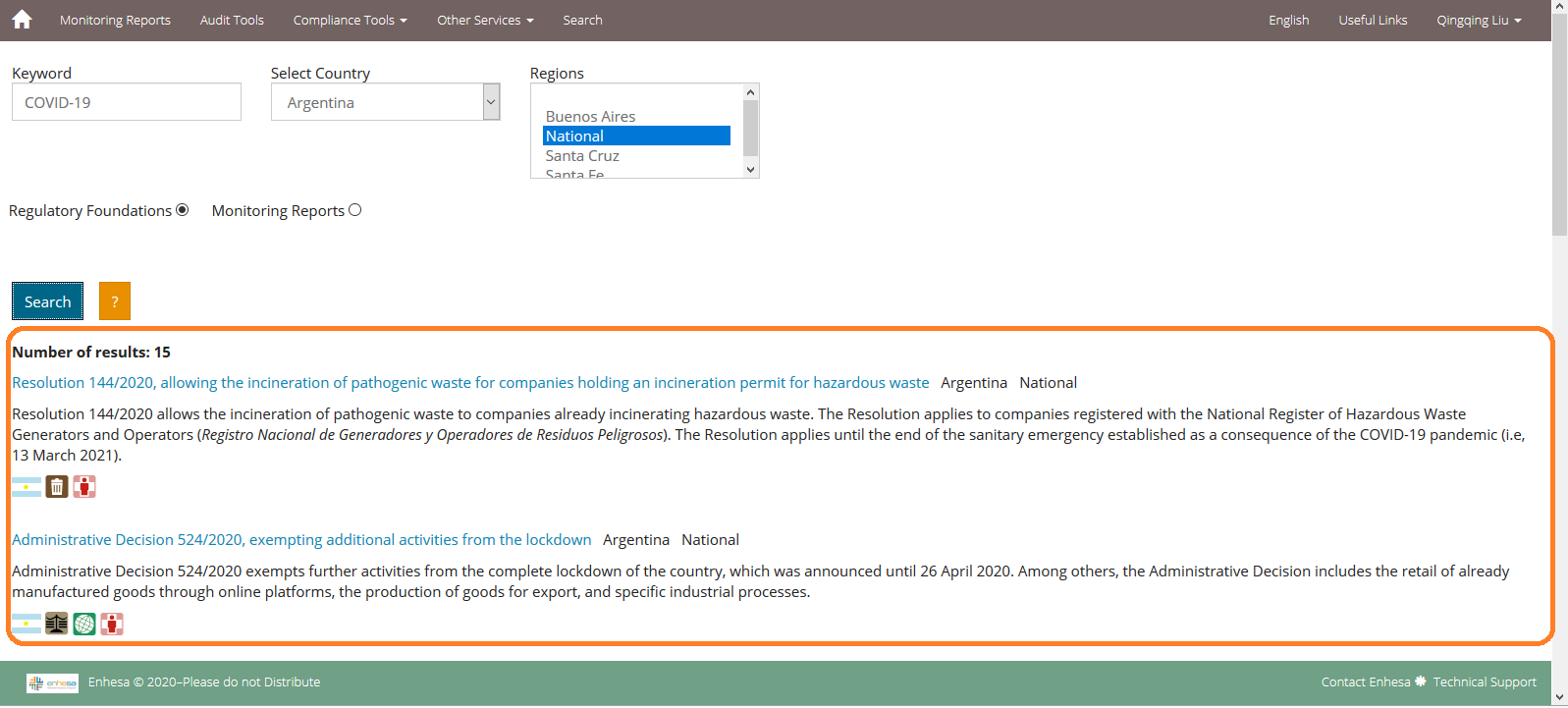Expand the Compliance Tools menu
Viewport: 1568px width, 708px height.
[x=350, y=20]
